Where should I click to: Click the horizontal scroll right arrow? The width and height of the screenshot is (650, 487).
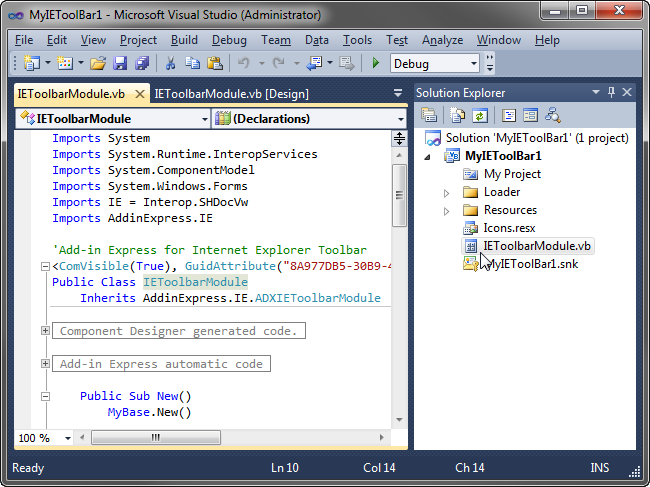pyautogui.click(x=381, y=438)
